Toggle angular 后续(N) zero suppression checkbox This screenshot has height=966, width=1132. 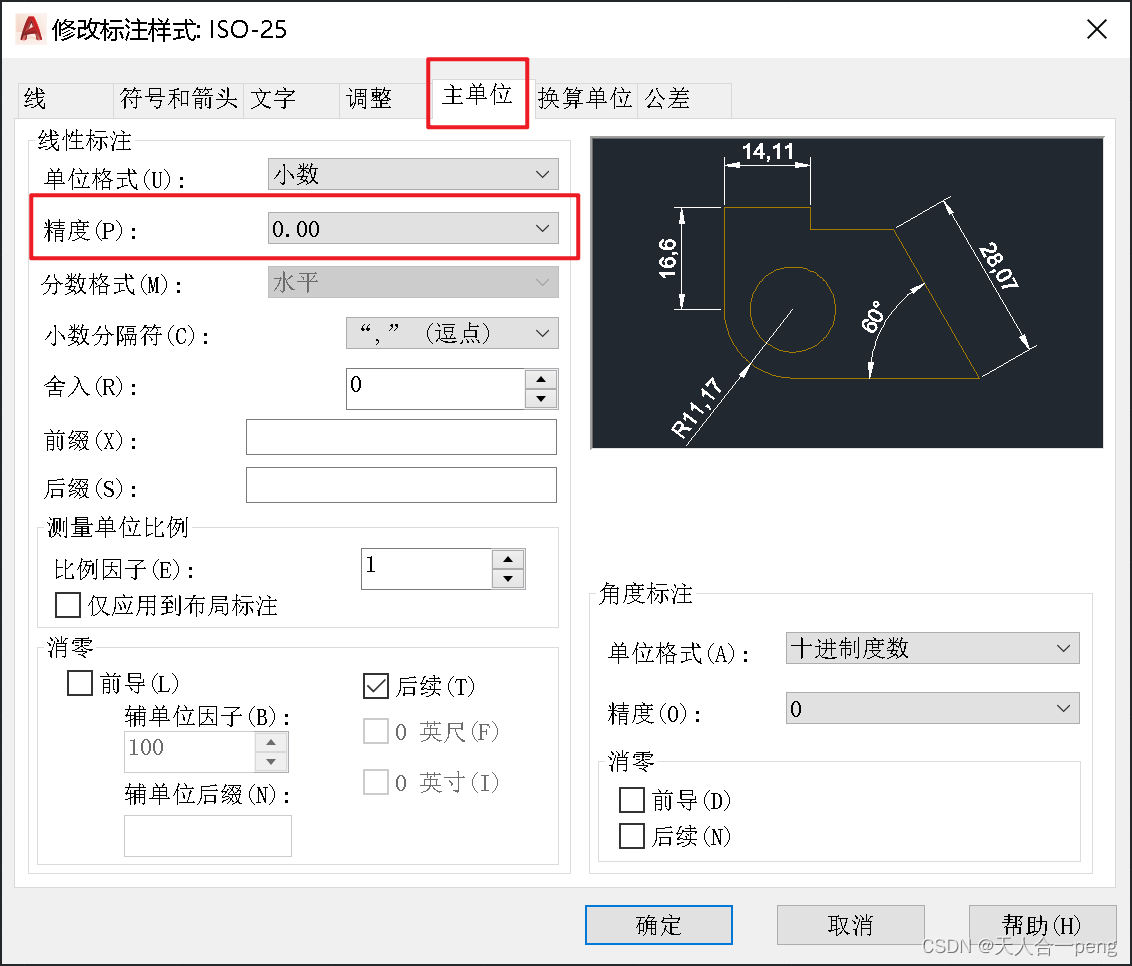[x=632, y=836]
